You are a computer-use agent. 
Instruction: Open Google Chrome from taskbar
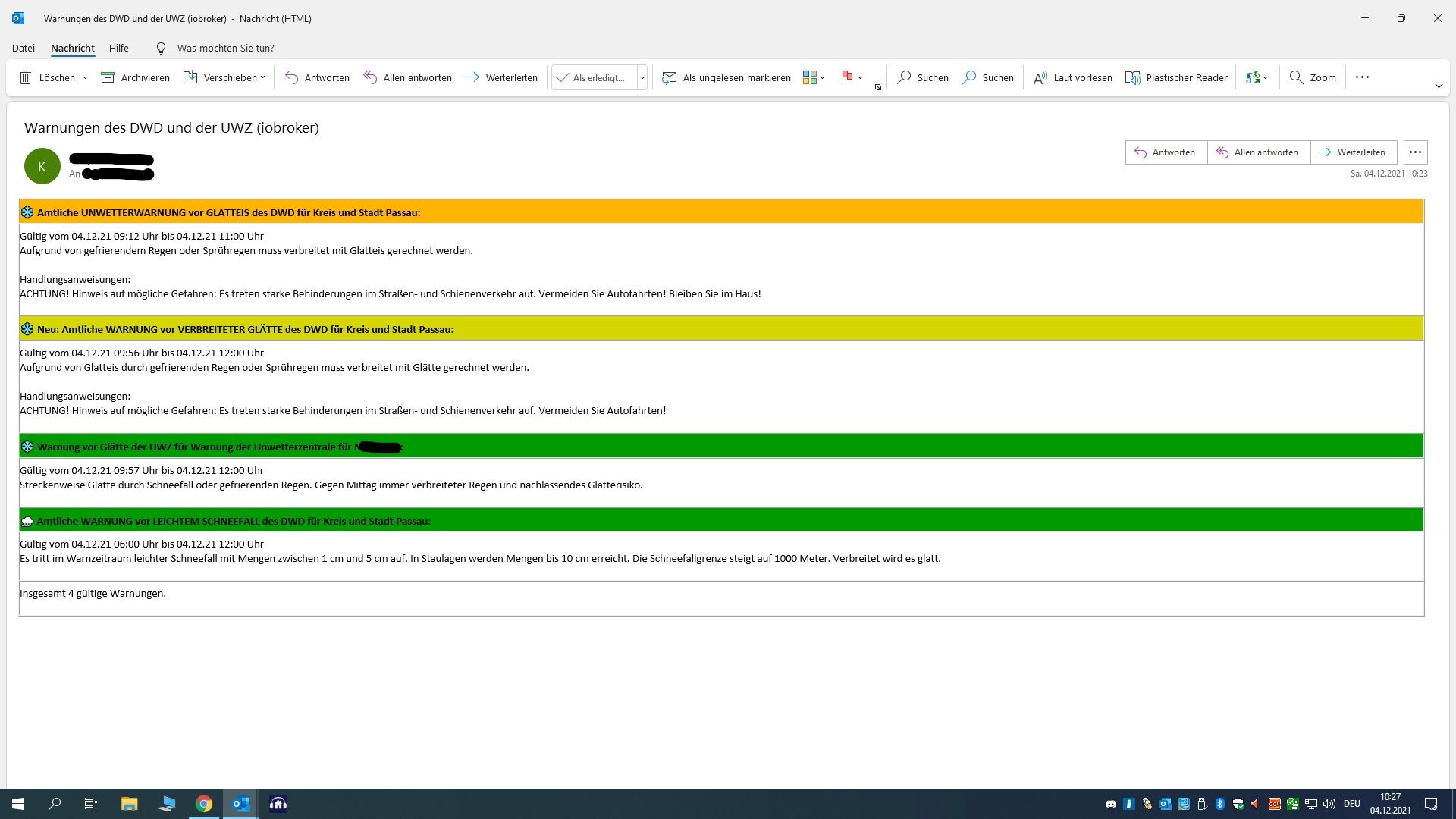coord(204,804)
